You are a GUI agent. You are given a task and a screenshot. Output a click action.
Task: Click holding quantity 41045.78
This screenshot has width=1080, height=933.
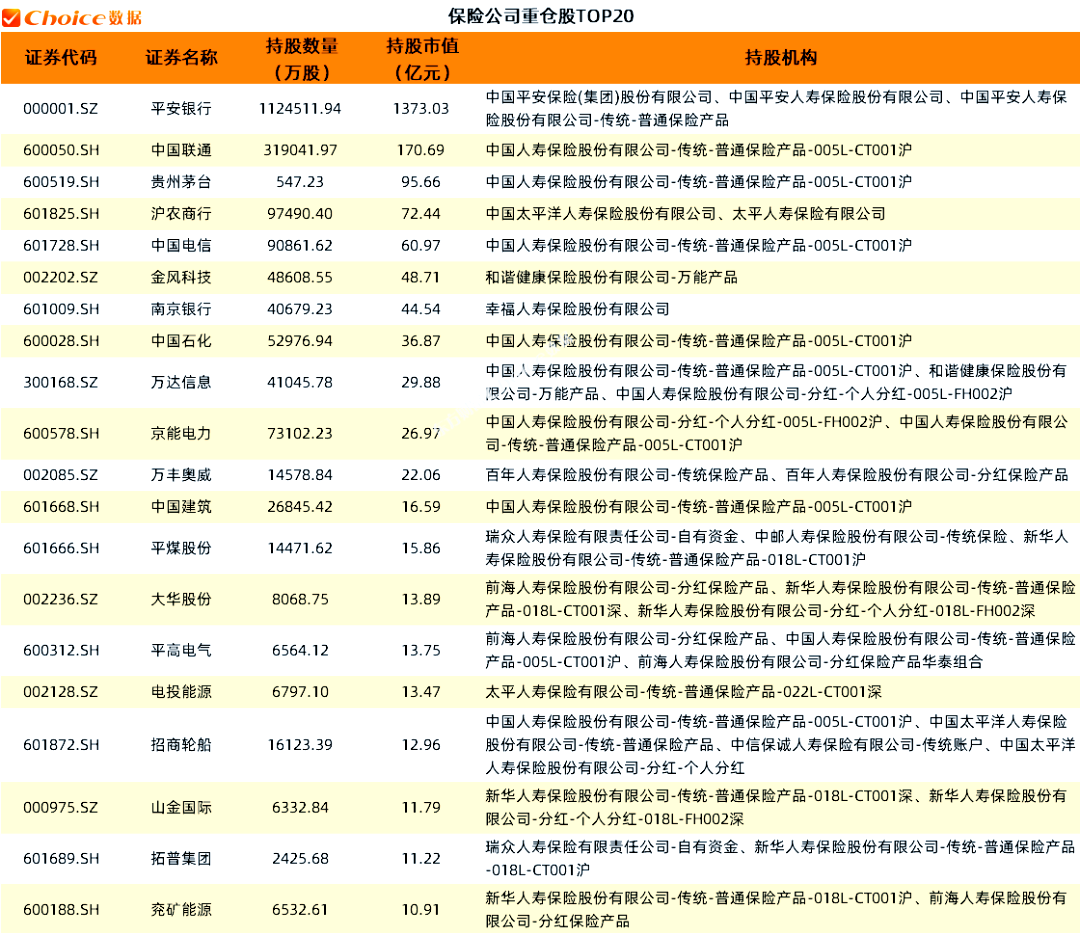(x=300, y=382)
